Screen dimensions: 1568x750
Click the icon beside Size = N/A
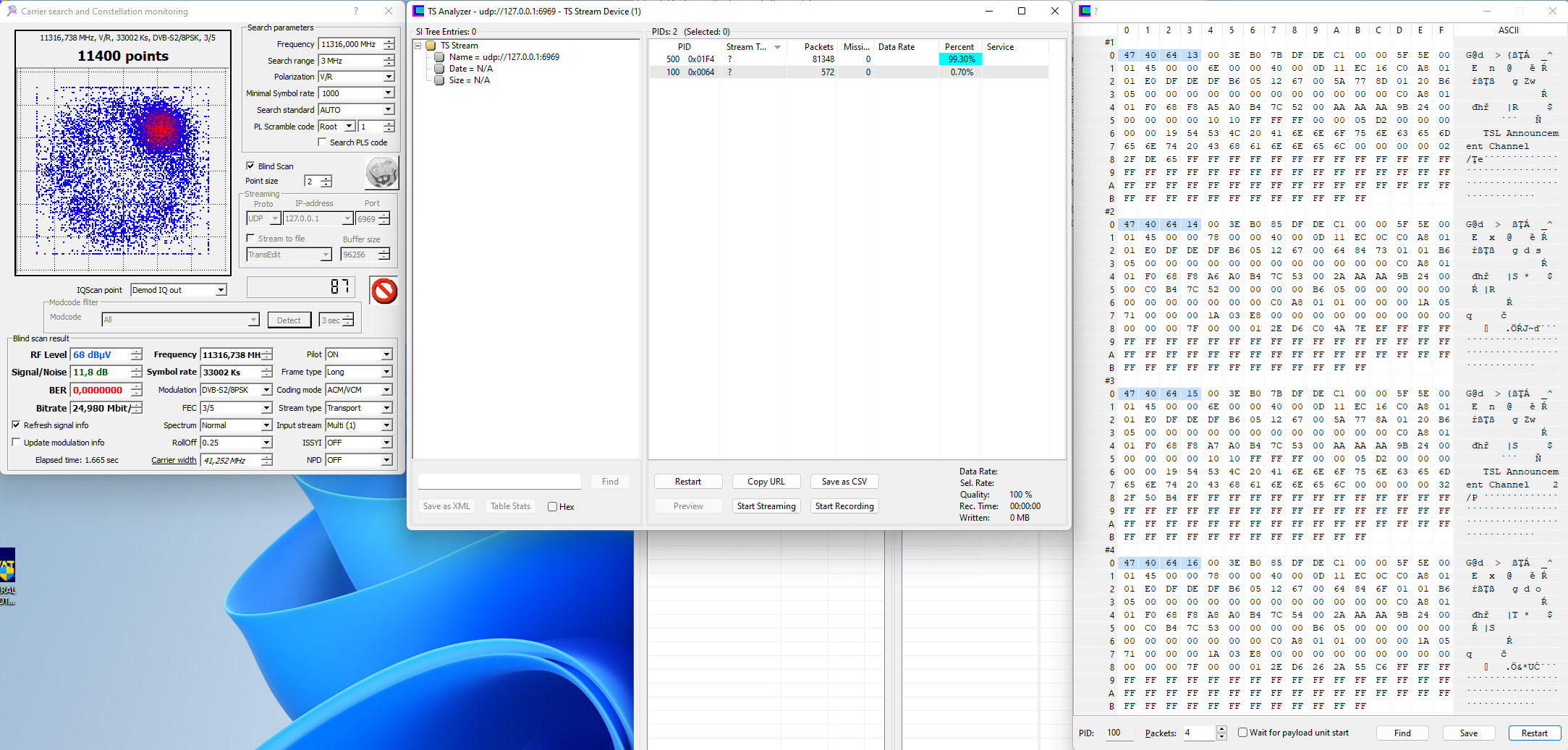[x=439, y=80]
